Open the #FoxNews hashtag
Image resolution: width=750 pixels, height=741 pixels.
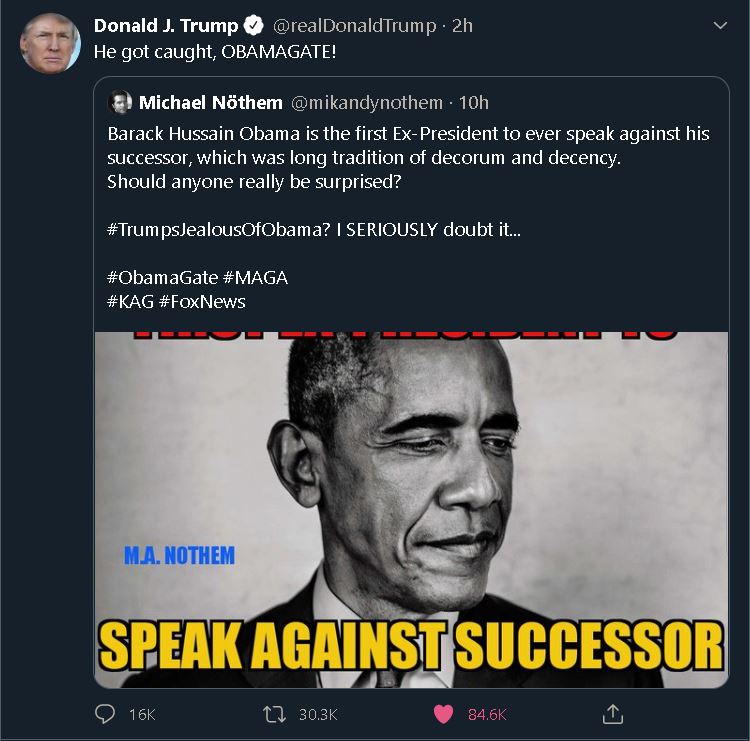[x=202, y=301]
